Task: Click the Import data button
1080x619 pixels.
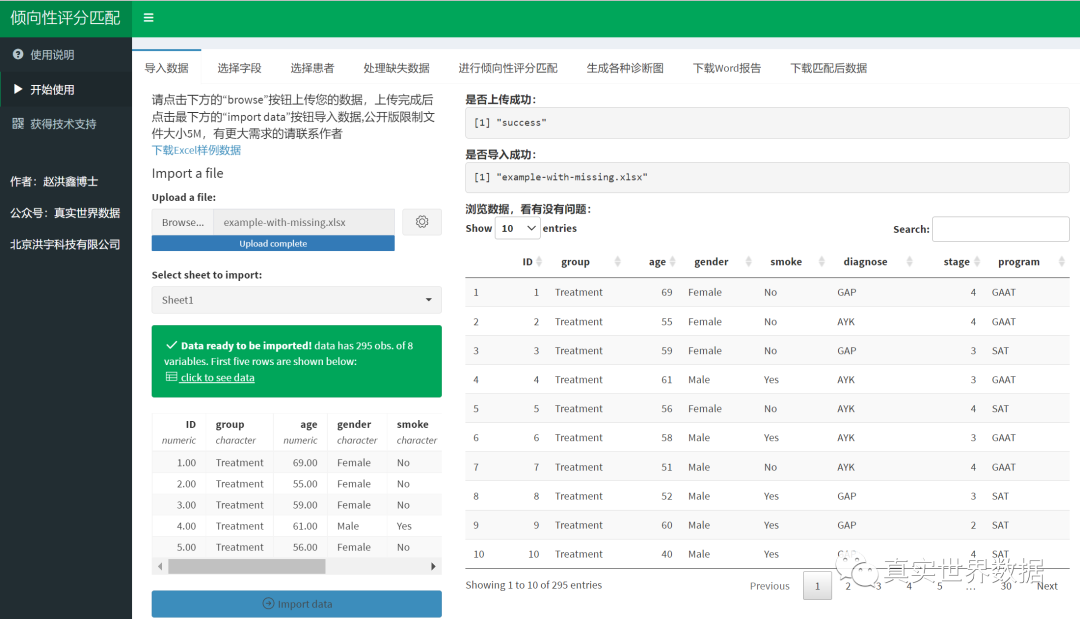Action: (x=296, y=604)
